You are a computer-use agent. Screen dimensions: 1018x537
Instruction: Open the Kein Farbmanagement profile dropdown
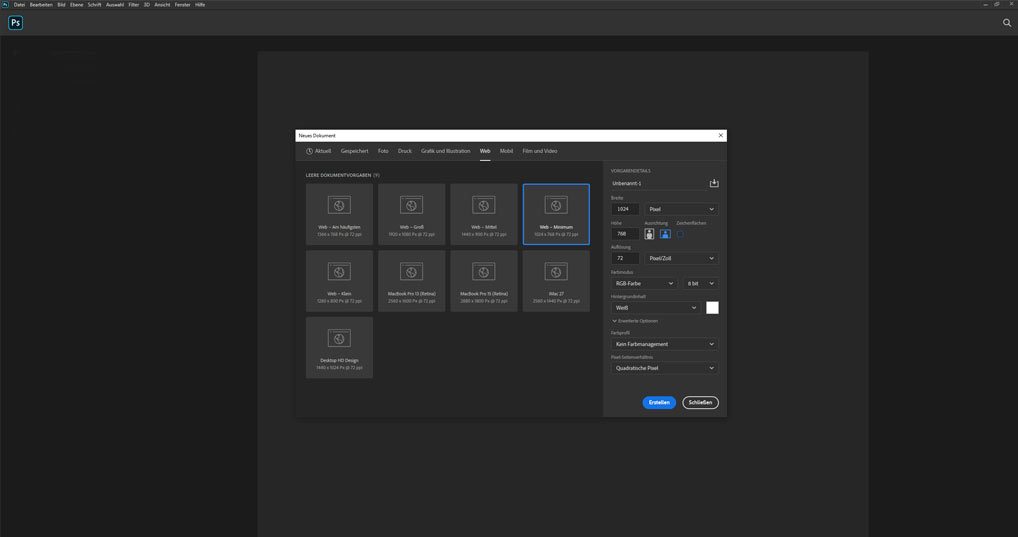coord(664,344)
